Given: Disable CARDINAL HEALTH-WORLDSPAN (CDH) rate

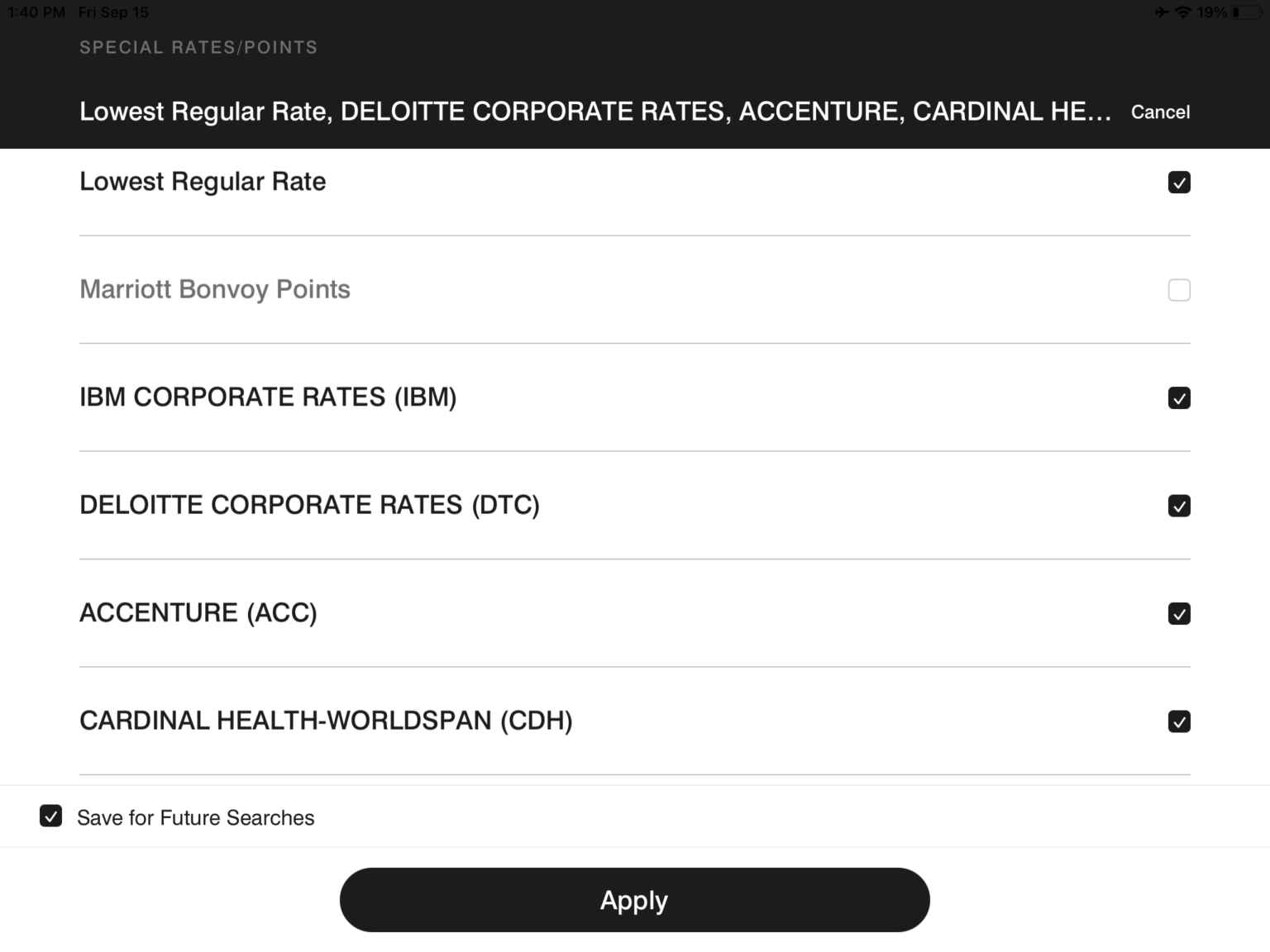Looking at the screenshot, I should coord(1180,721).
